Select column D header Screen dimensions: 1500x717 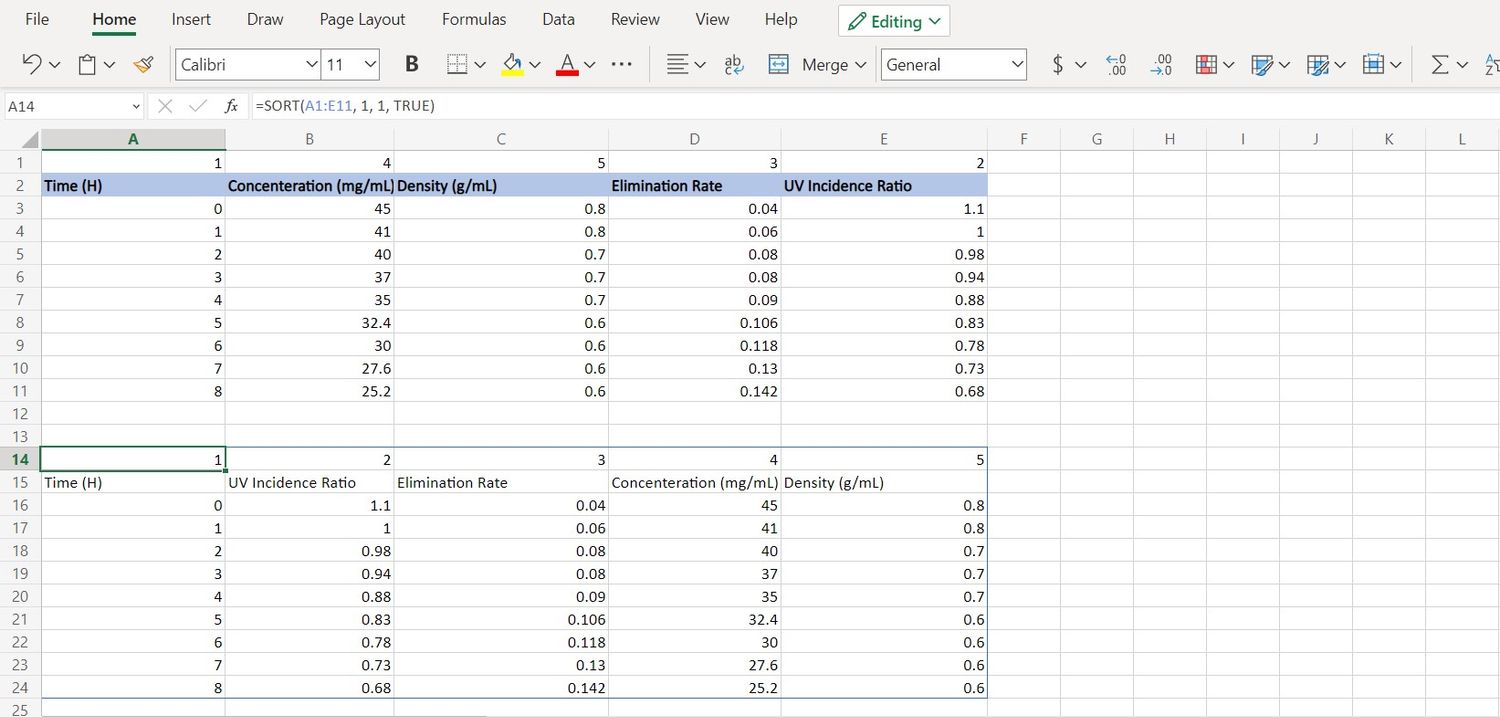point(695,139)
